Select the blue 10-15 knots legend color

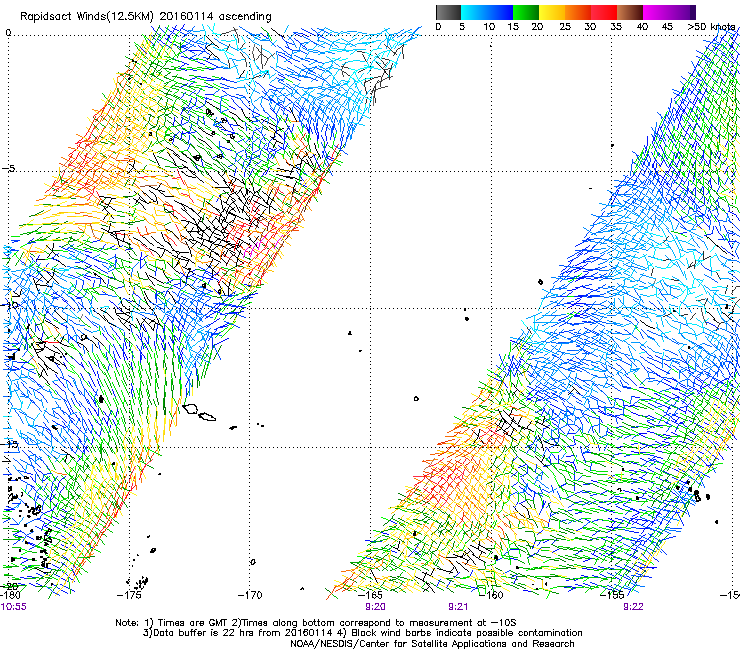tap(500, 12)
